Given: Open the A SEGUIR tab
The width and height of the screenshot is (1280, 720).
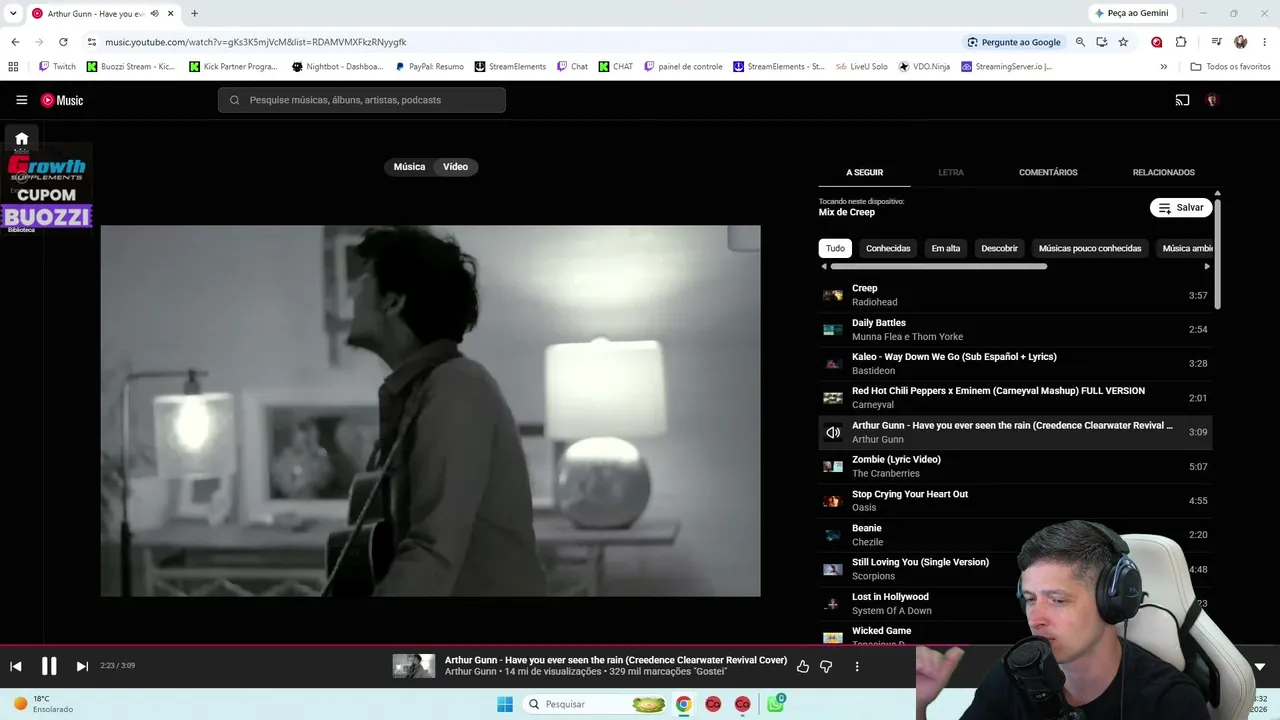Looking at the screenshot, I should 865,172.
